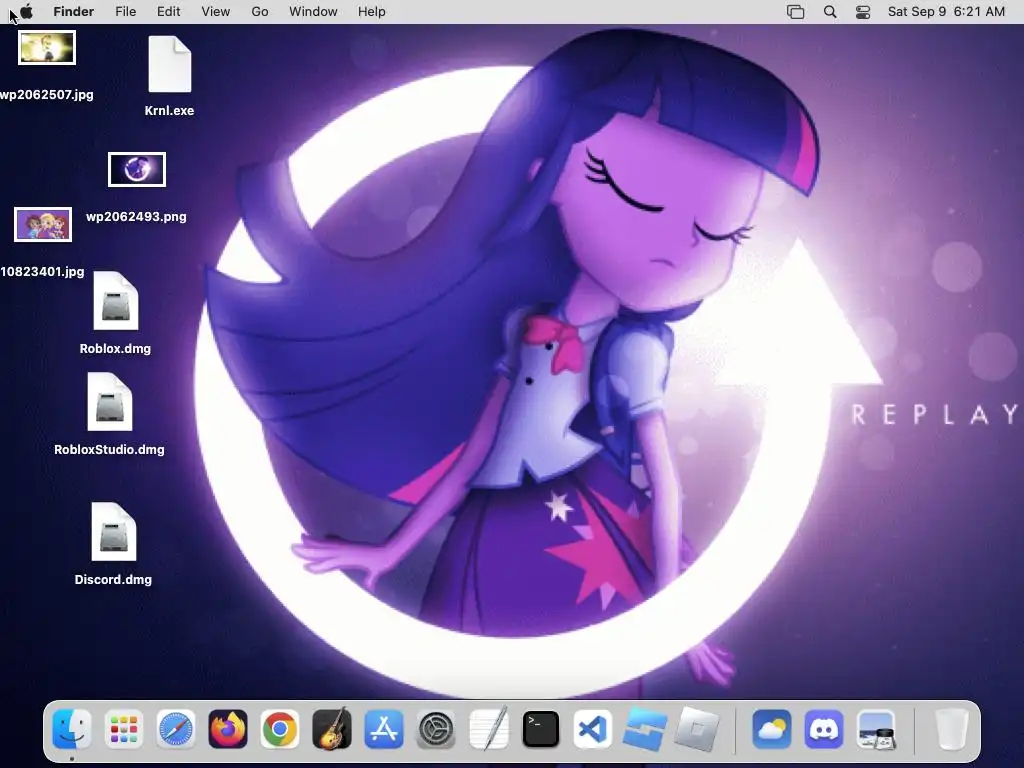This screenshot has width=1024, height=768.
Task: Open the View menu
Action: (x=216, y=12)
